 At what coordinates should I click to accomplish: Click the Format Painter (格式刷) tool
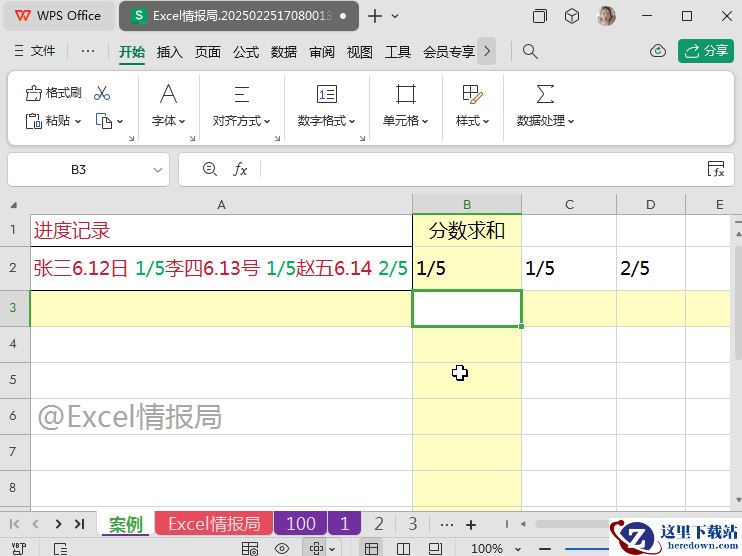(x=54, y=93)
